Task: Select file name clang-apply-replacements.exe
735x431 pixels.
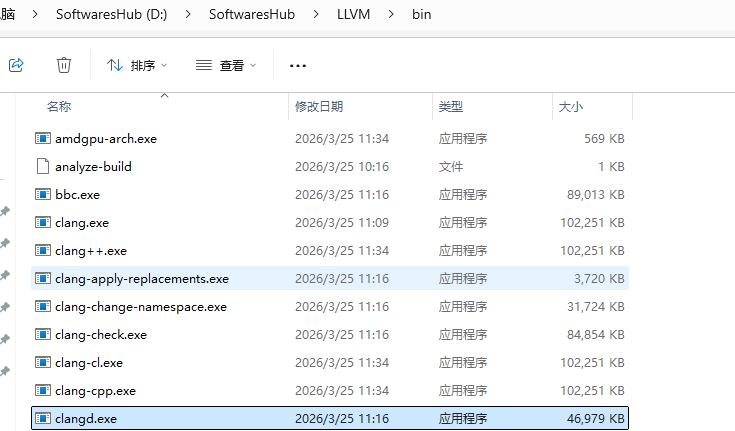Action: (x=142, y=279)
